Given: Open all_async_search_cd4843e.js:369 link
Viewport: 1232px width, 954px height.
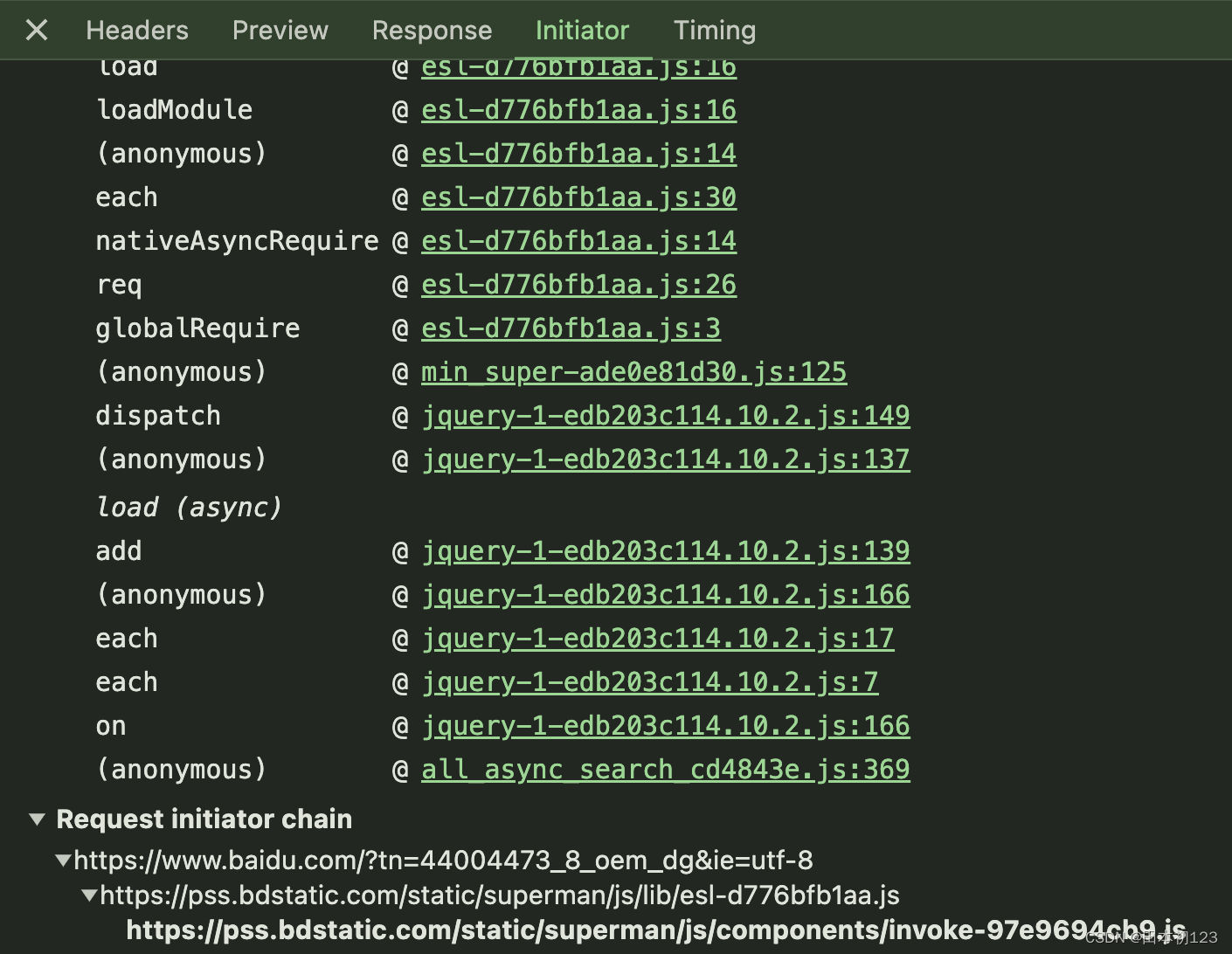Looking at the screenshot, I should (666, 770).
